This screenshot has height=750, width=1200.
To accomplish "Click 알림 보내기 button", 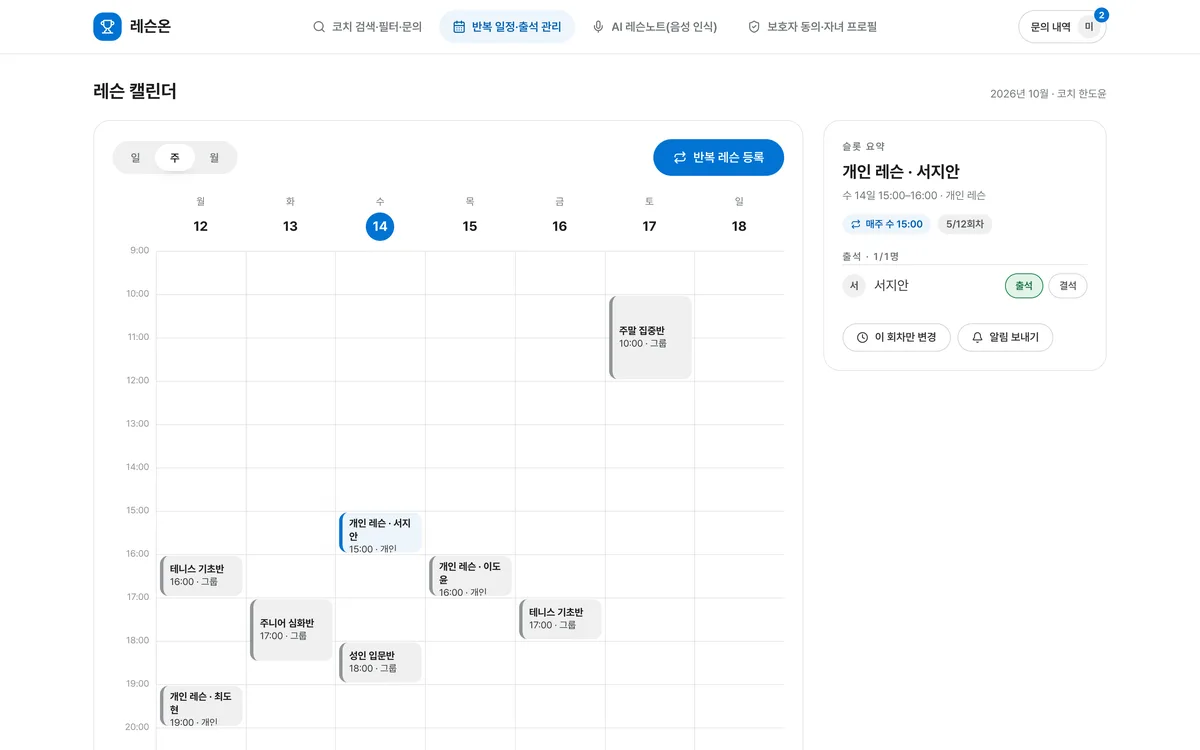I will coord(1005,338).
